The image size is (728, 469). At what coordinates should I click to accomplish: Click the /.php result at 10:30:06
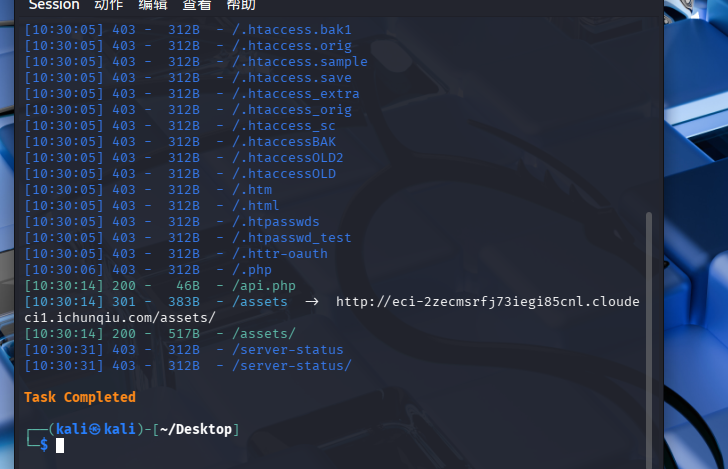(x=251, y=269)
